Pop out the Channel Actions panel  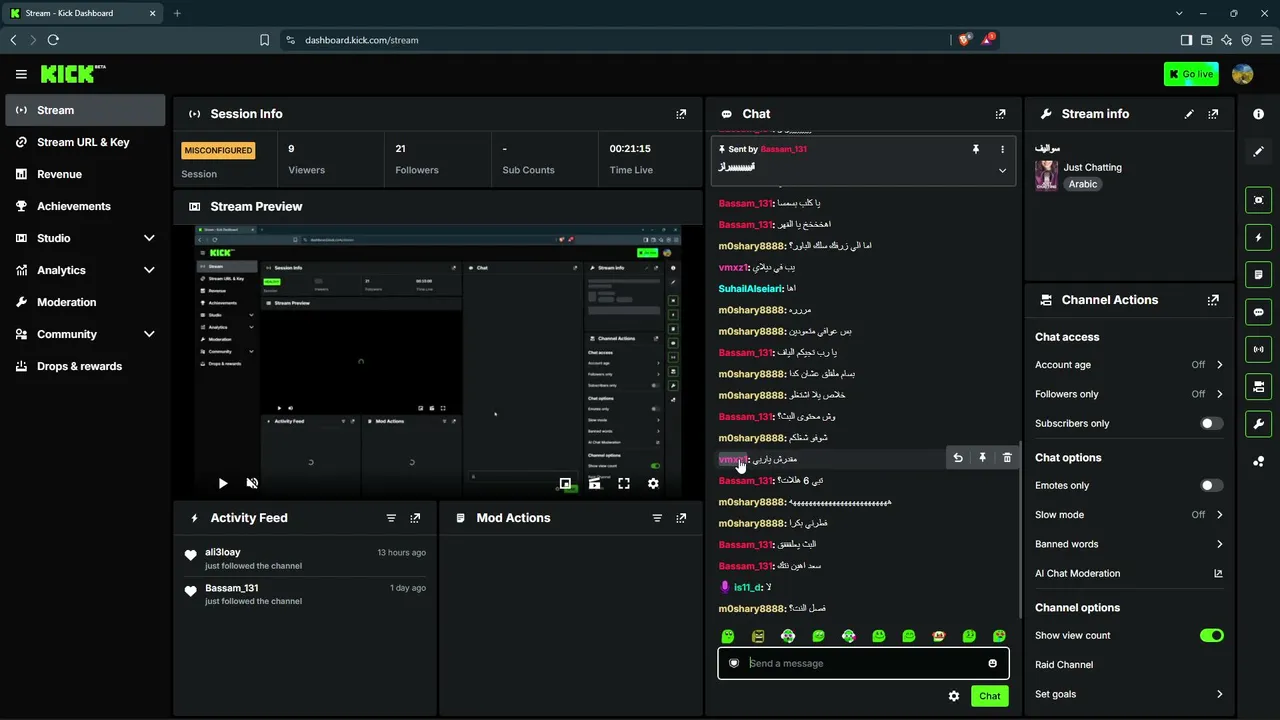[1213, 300]
